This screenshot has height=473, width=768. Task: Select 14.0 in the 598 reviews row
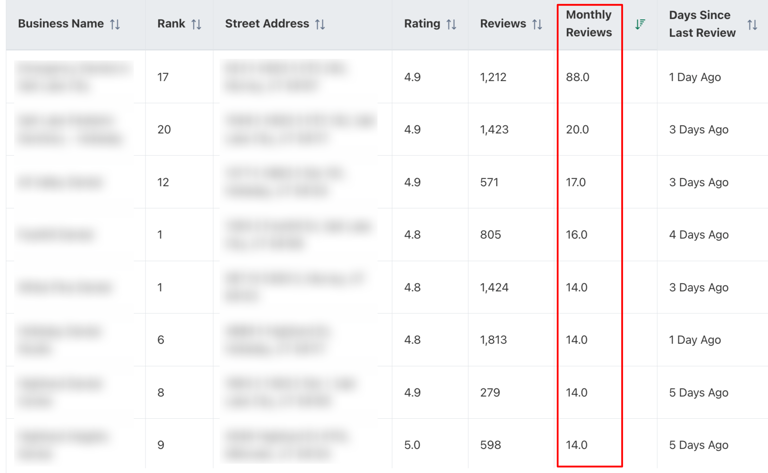576,445
